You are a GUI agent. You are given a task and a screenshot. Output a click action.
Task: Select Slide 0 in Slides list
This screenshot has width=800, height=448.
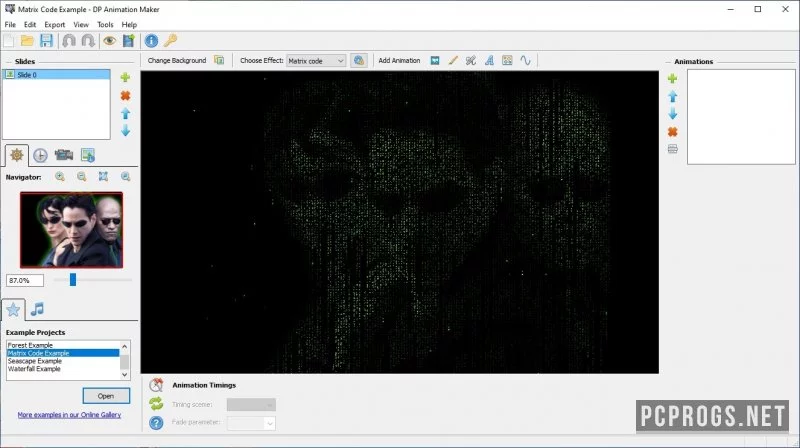pyautogui.click(x=56, y=74)
